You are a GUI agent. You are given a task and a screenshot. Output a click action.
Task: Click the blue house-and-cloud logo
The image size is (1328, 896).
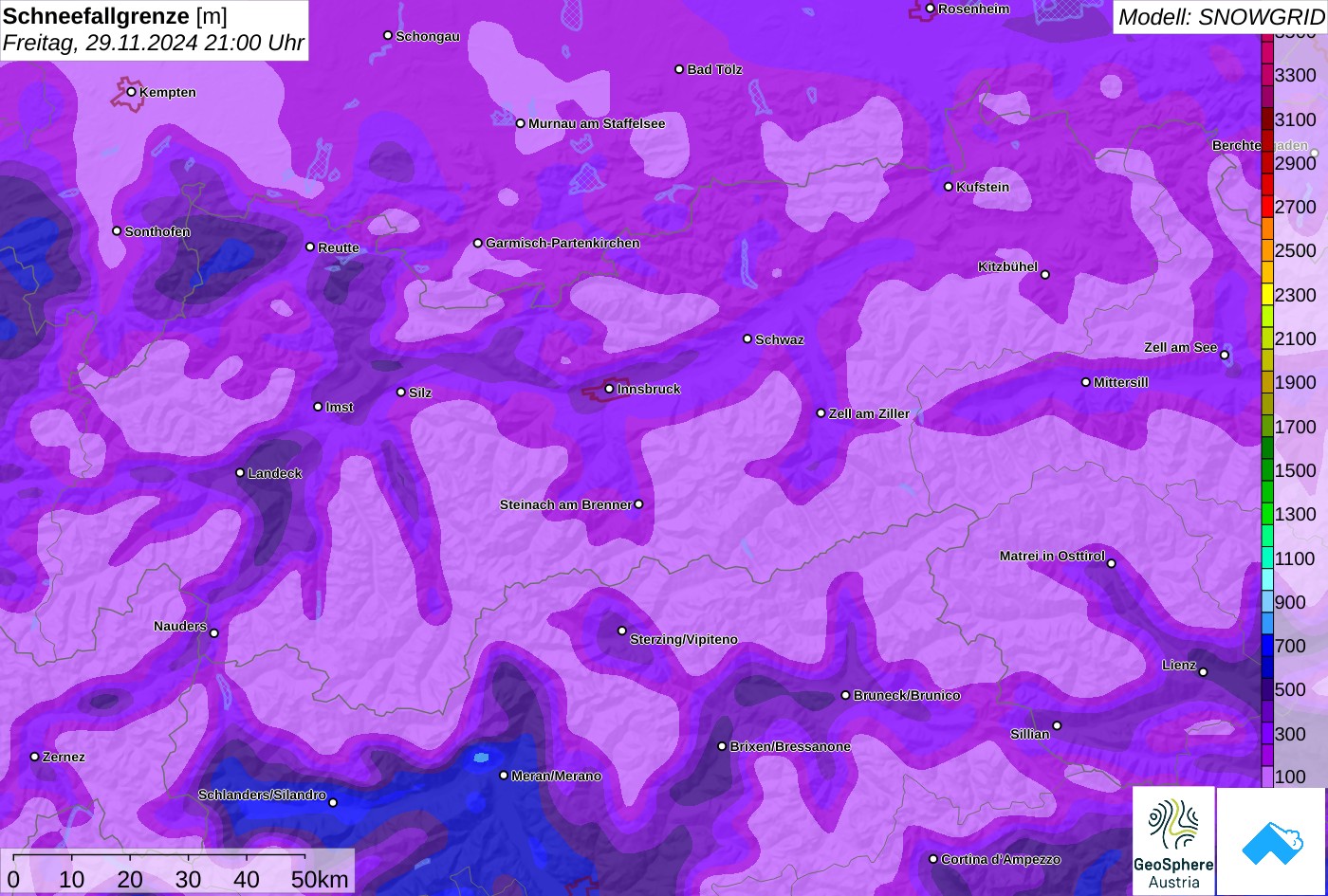pos(1272,841)
